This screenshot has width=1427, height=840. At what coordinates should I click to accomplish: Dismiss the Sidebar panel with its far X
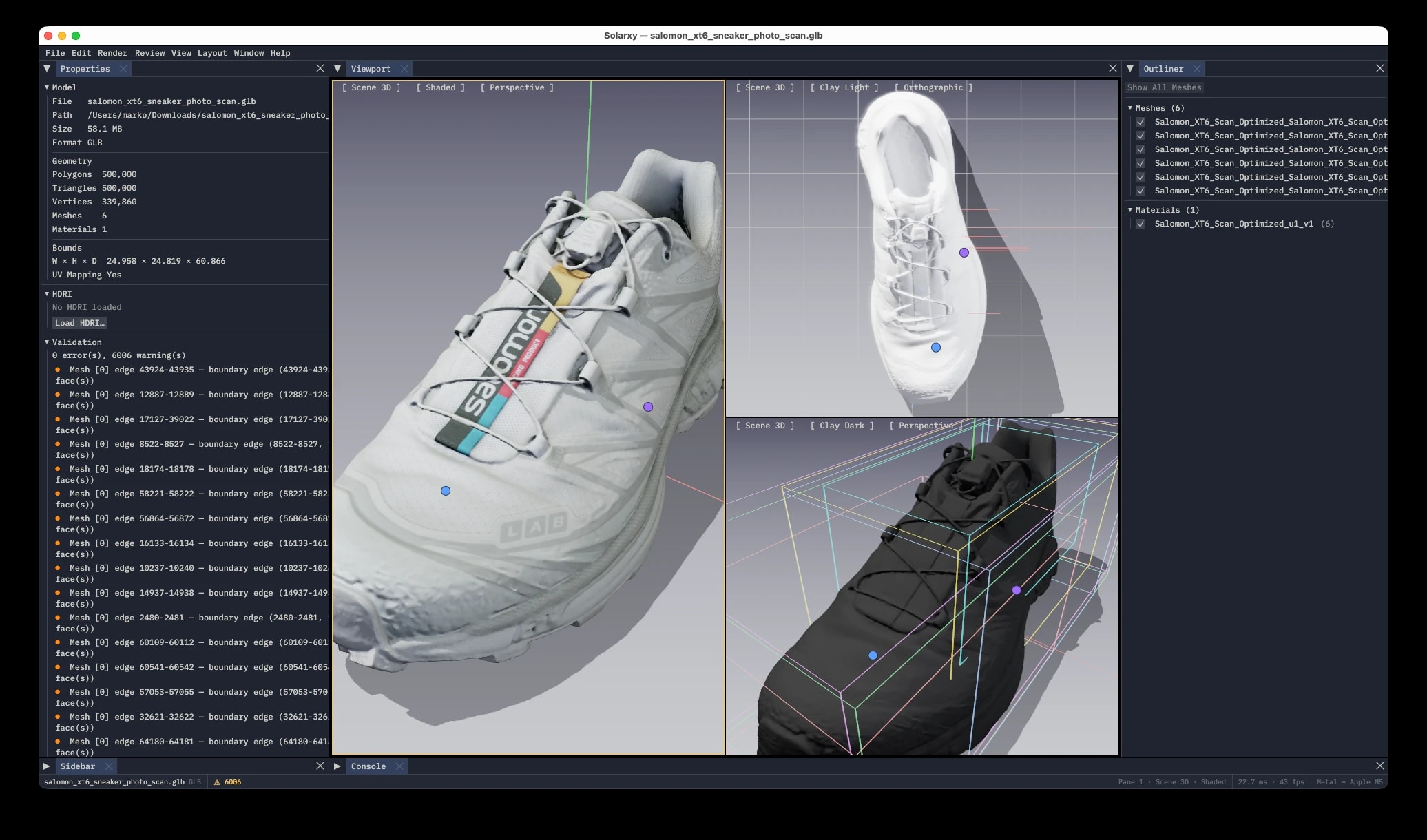point(320,766)
